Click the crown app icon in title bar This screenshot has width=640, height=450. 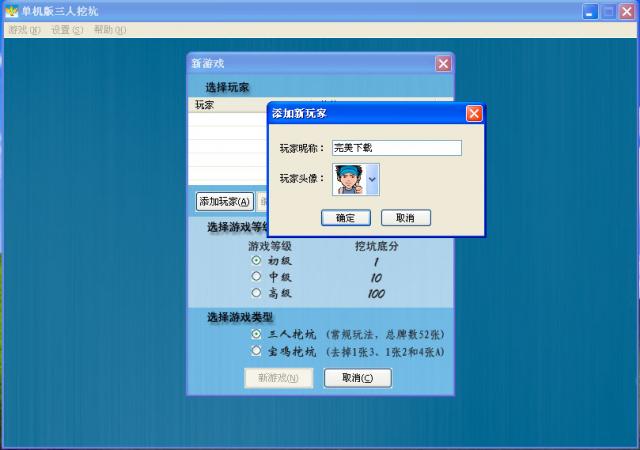11,10
